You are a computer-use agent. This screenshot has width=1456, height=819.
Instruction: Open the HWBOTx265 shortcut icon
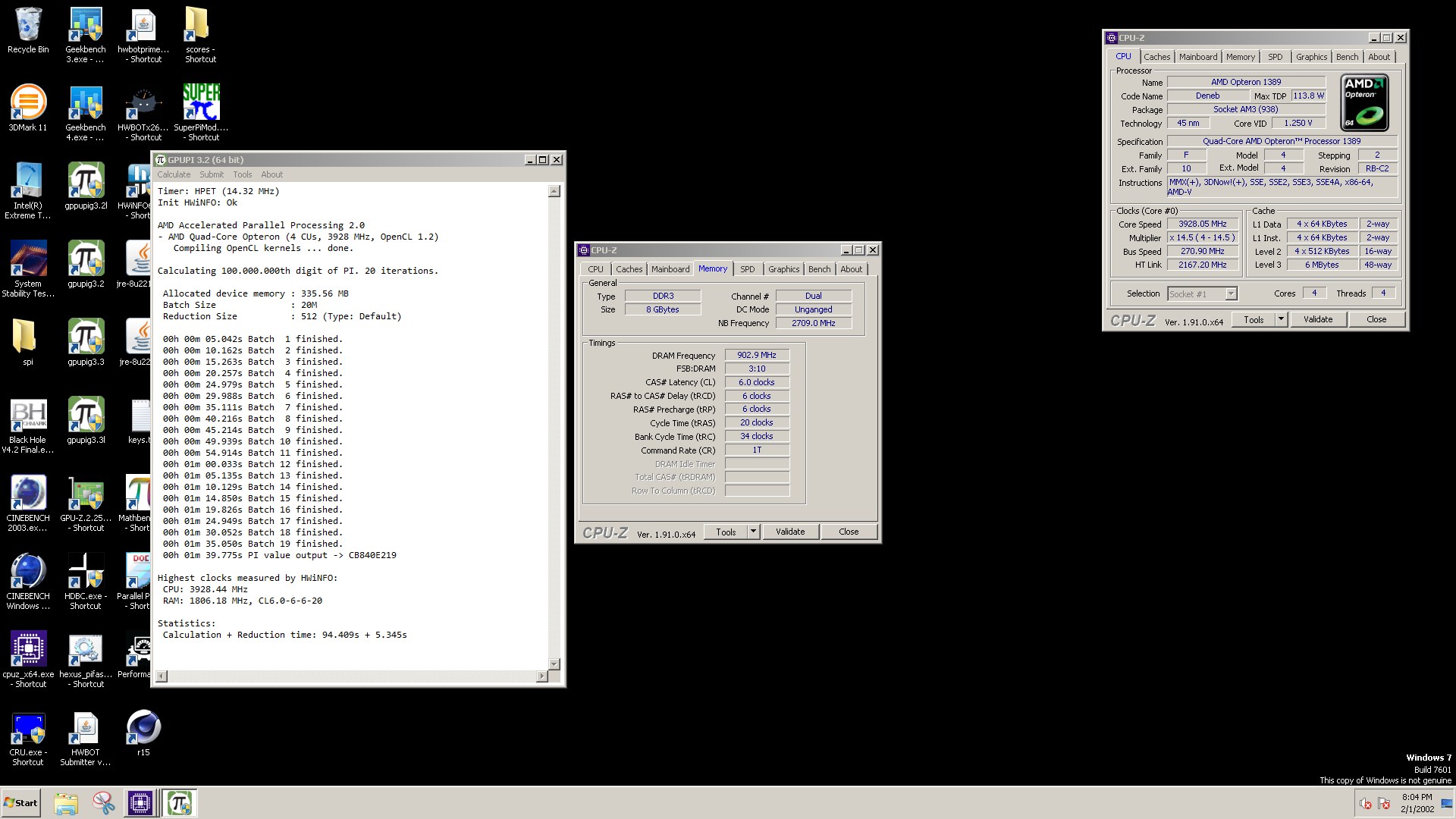(x=143, y=114)
